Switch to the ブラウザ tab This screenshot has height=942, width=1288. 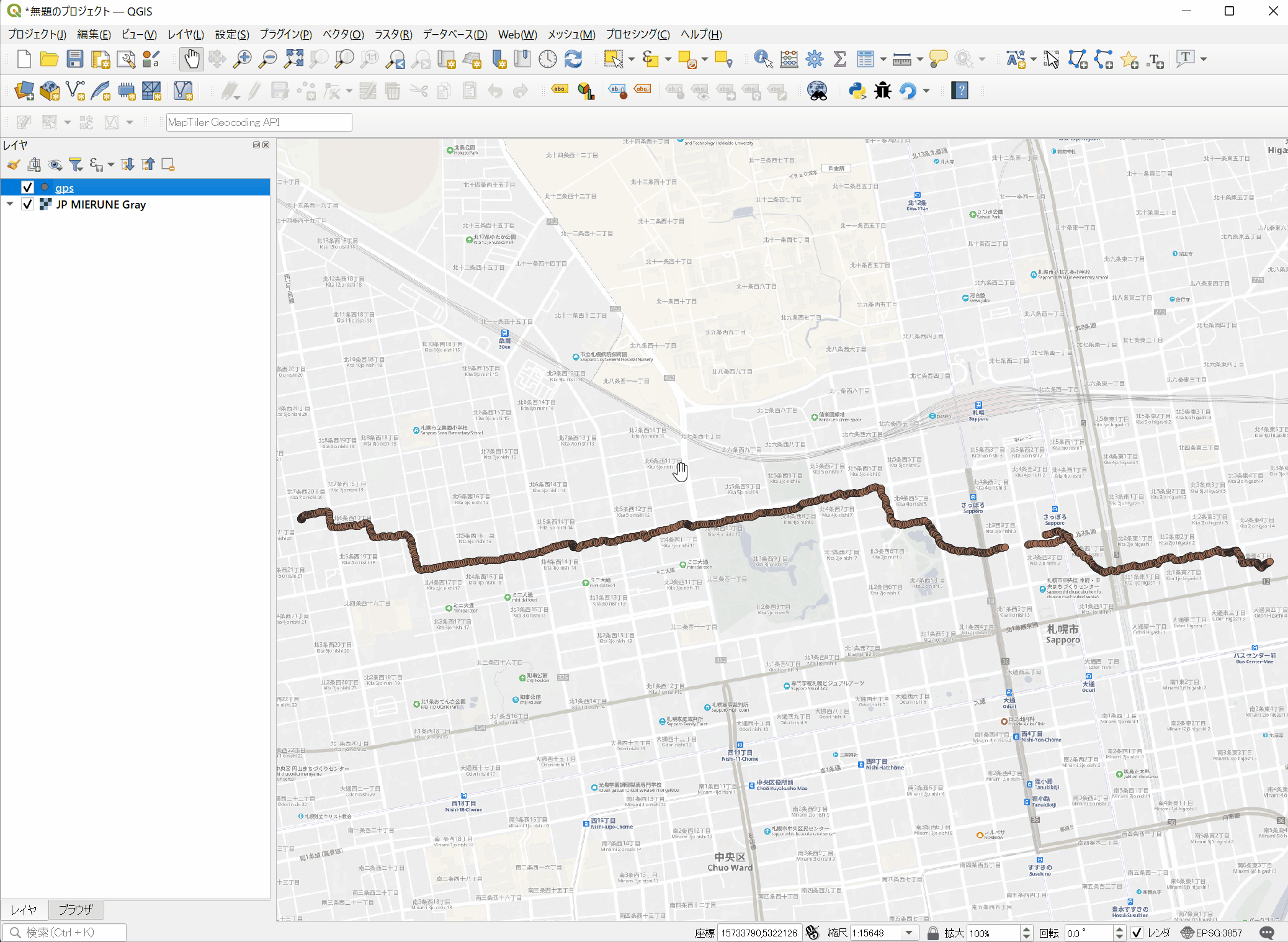(x=75, y=910)
